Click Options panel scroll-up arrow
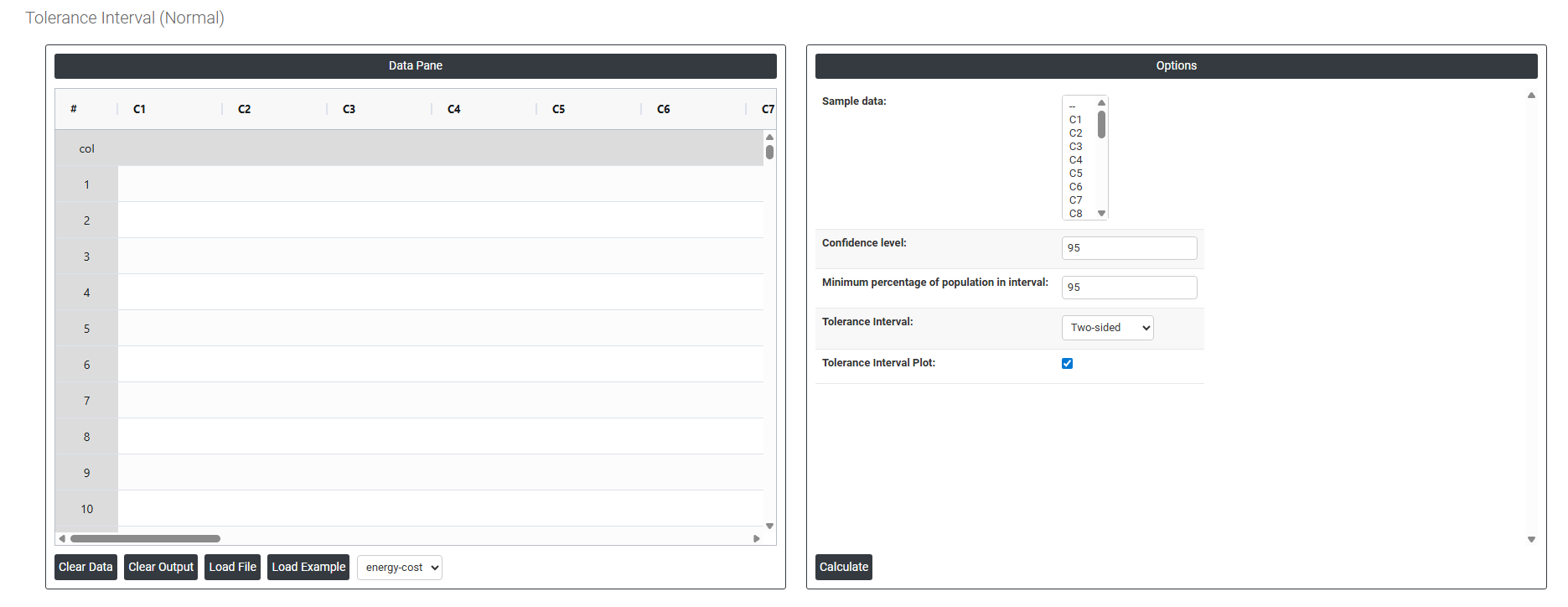1568x607 pixels. click(1531, 96)
